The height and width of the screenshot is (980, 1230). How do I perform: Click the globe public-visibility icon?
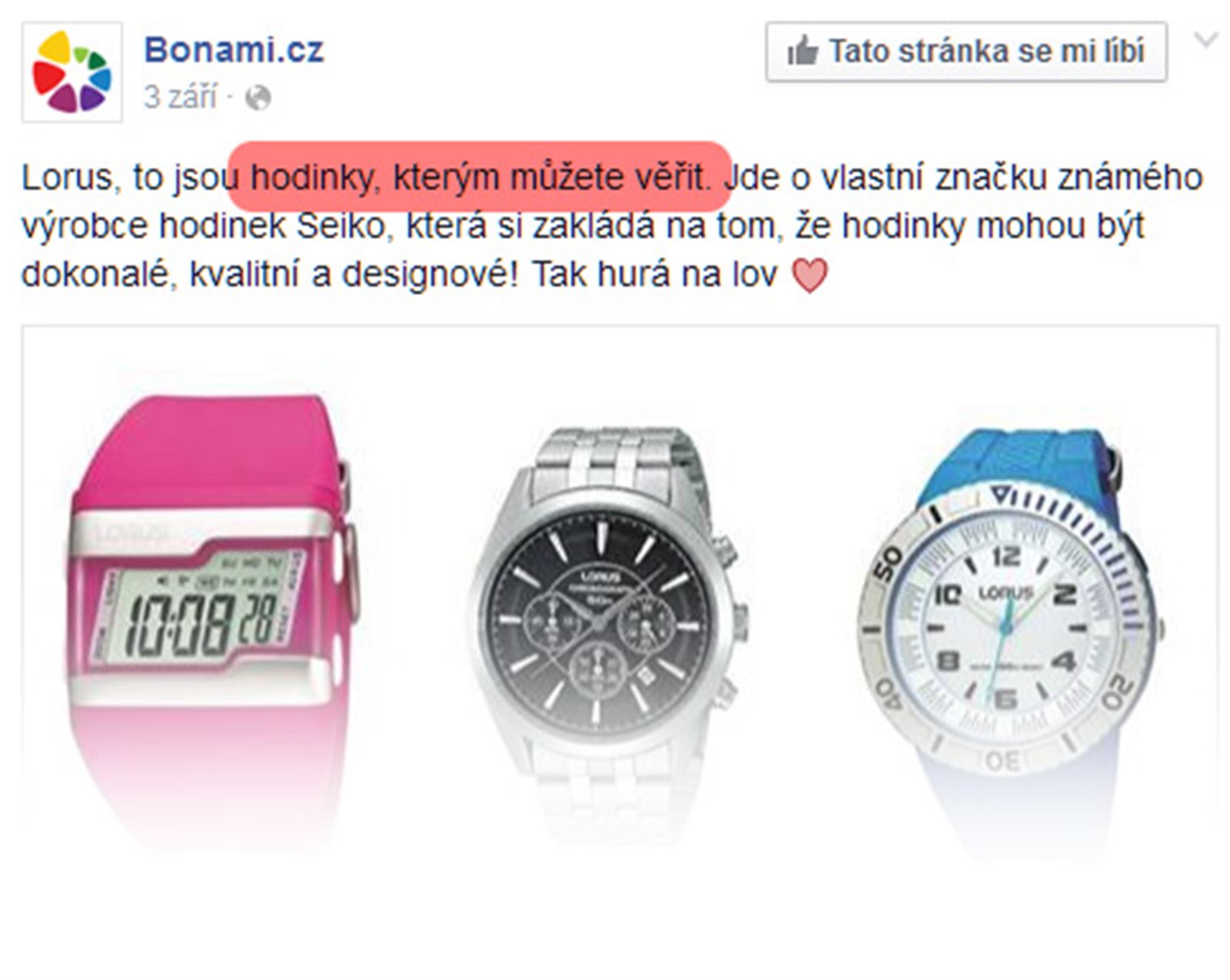[258, 98]
